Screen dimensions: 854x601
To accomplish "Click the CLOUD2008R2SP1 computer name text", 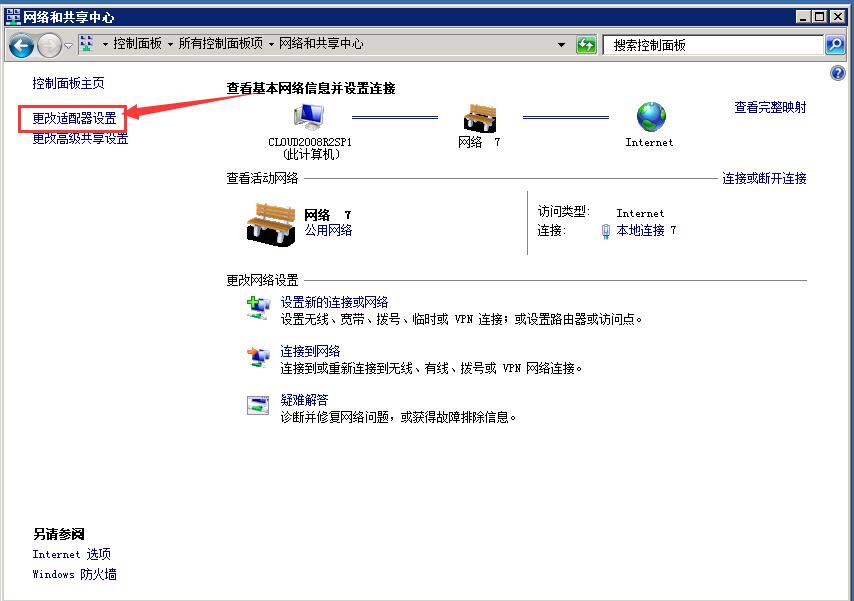I will (x=310, y=142).
